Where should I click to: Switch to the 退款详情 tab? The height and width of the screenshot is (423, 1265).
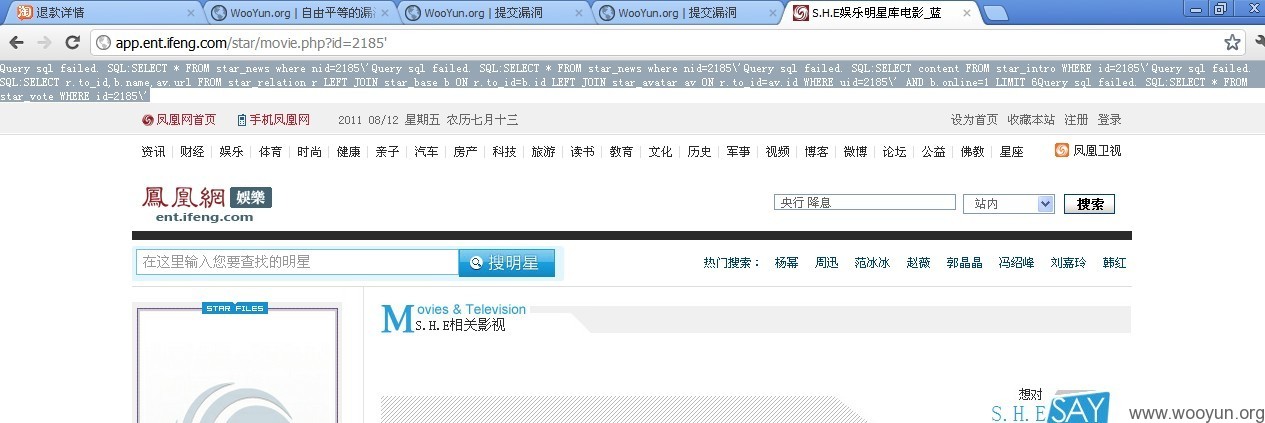tap(102, 13)
